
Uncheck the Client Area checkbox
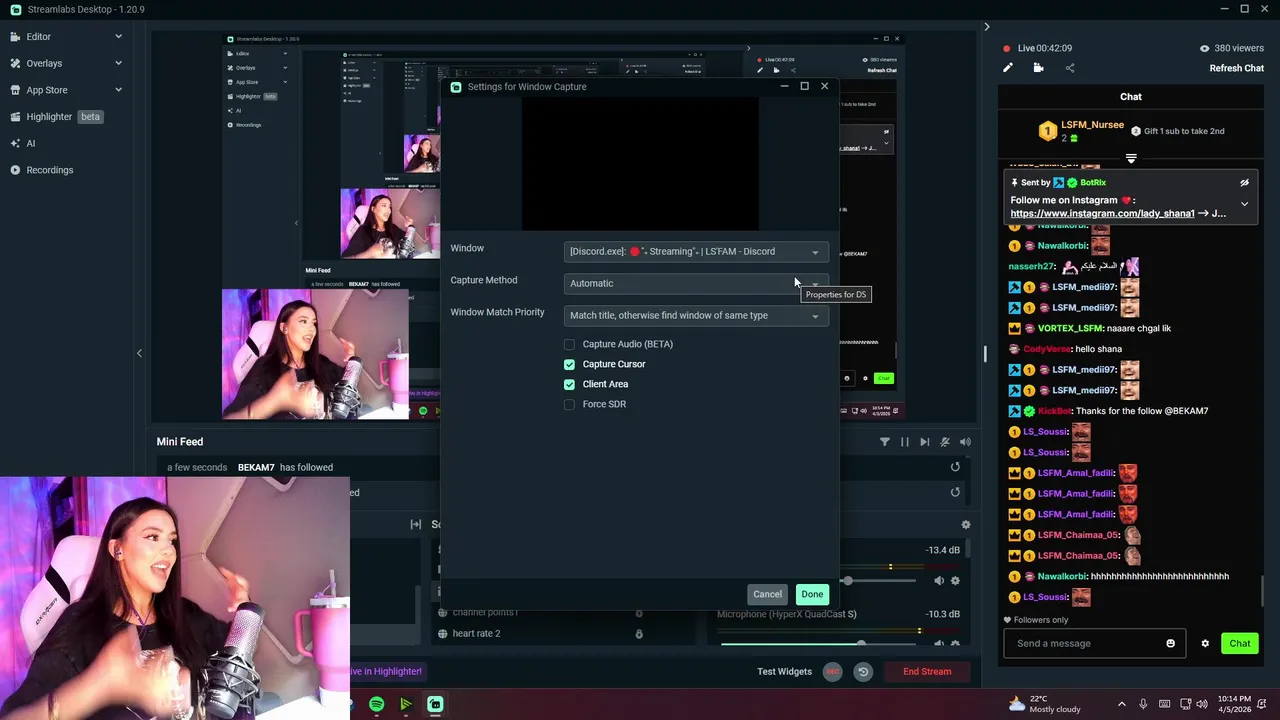569,384
